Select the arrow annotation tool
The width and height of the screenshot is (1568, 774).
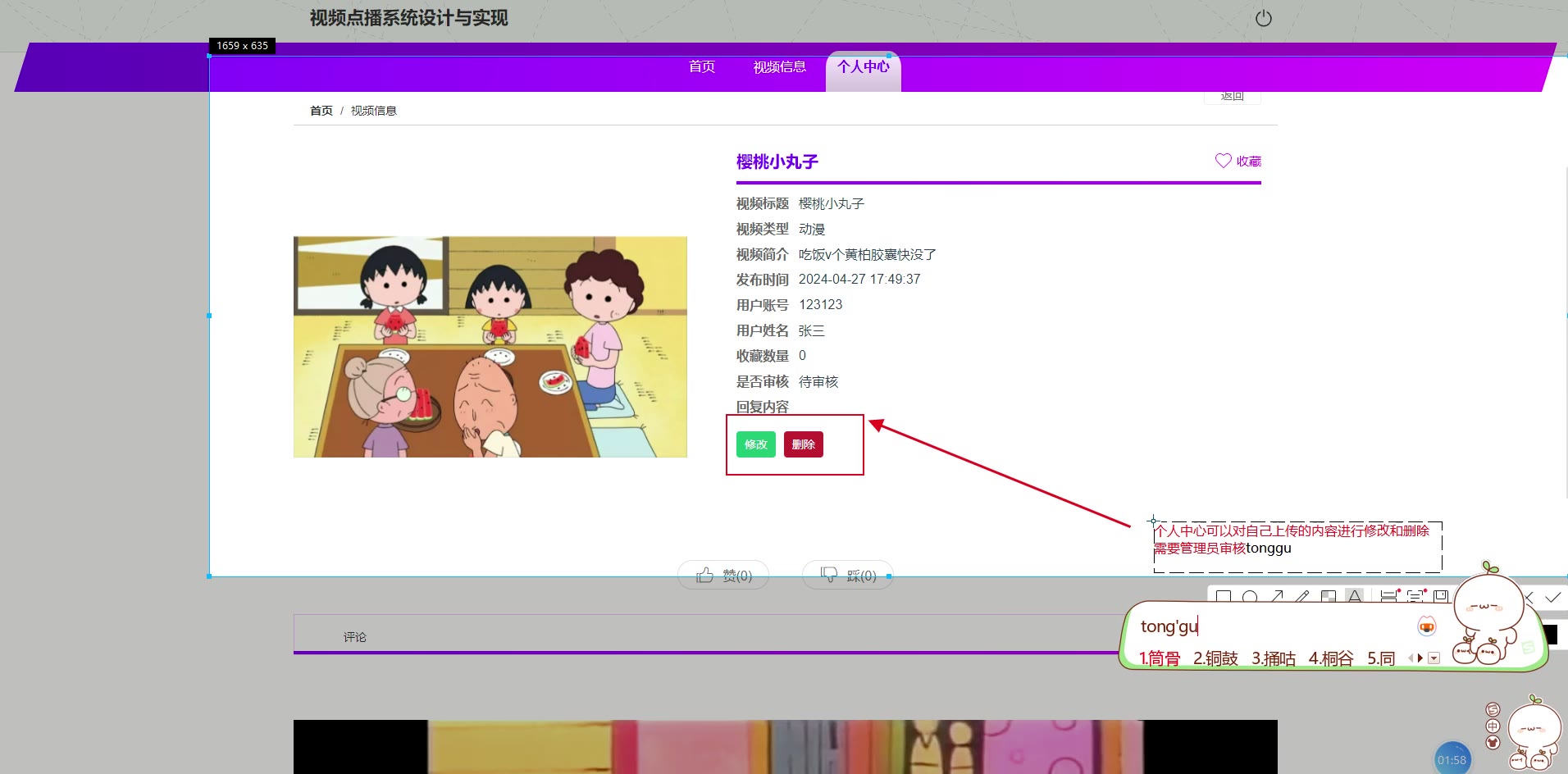pos(1277,597)
